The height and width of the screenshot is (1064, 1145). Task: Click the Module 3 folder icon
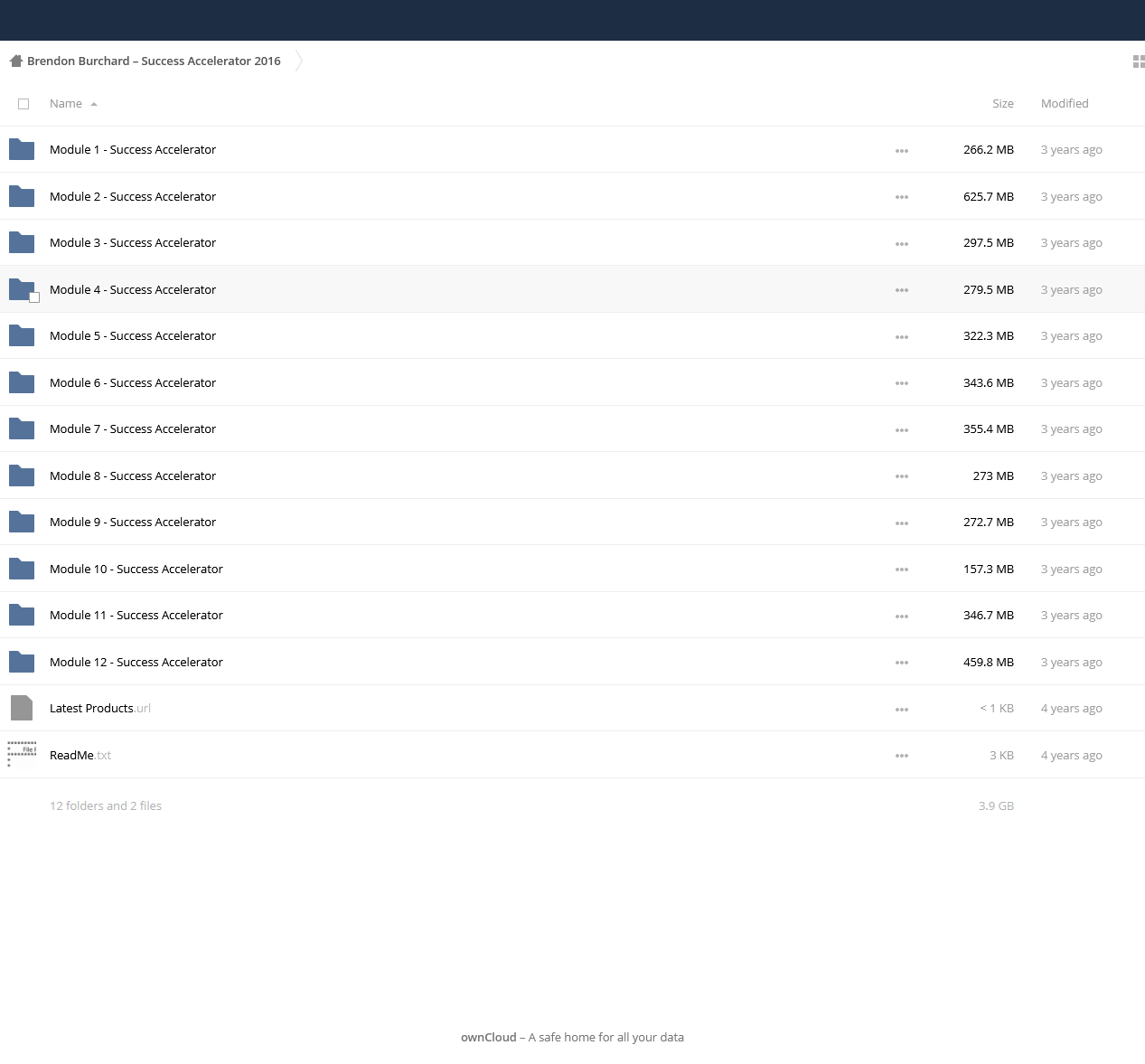click(x=22, y=242)
